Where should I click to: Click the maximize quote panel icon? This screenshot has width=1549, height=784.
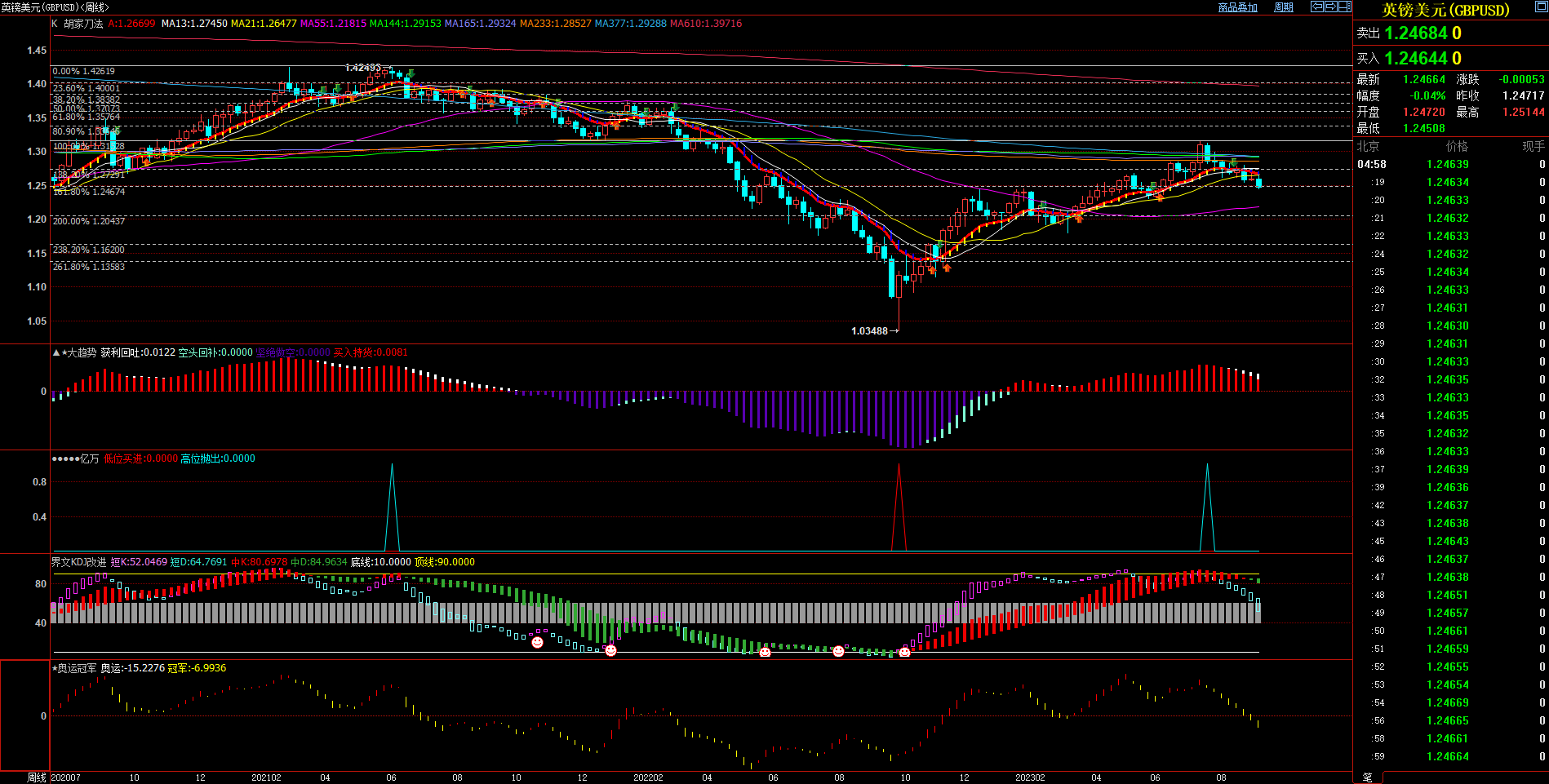(x=1540, y=7)
